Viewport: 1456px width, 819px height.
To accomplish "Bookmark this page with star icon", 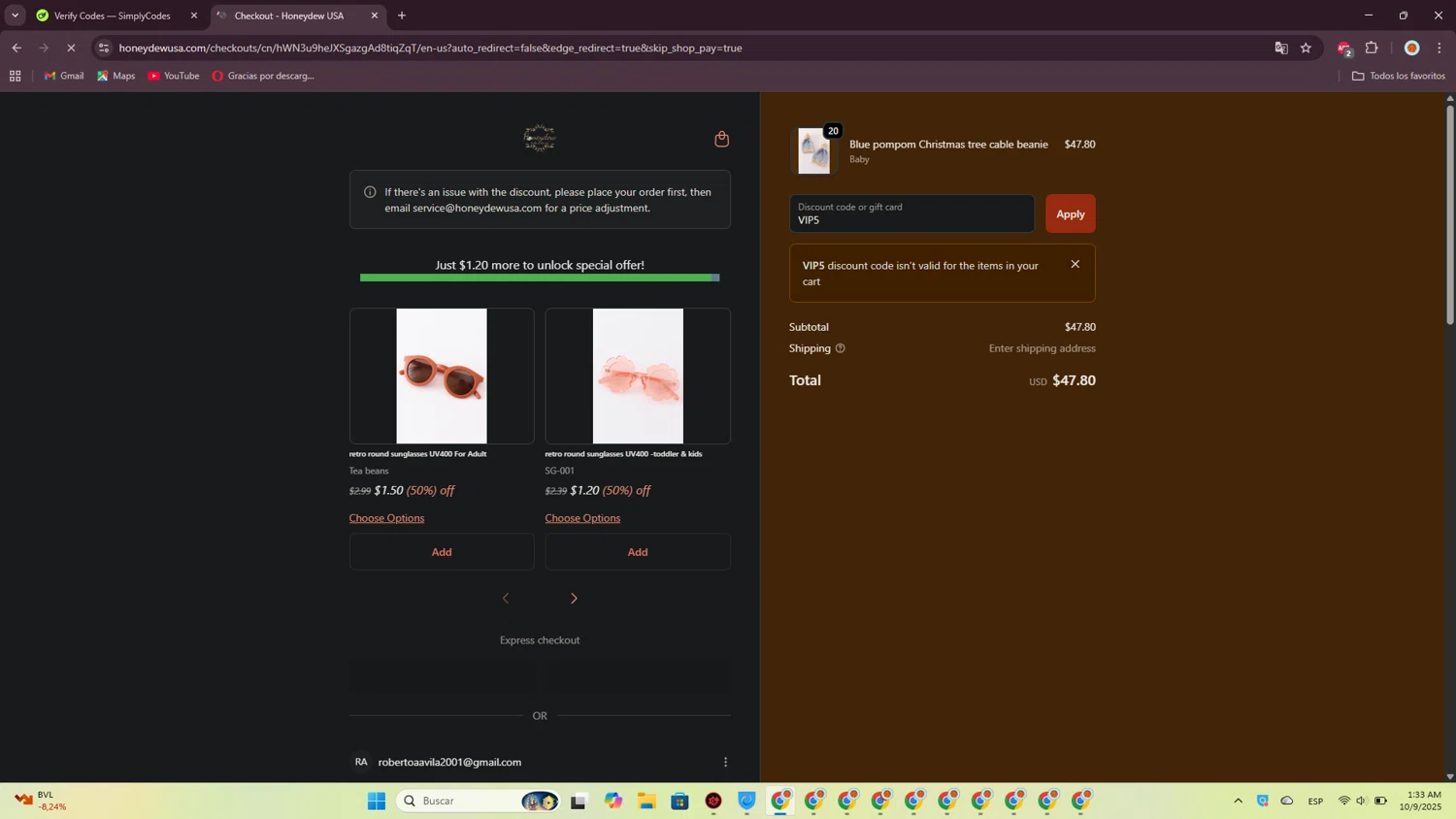I will click(x=1307, y=48).
